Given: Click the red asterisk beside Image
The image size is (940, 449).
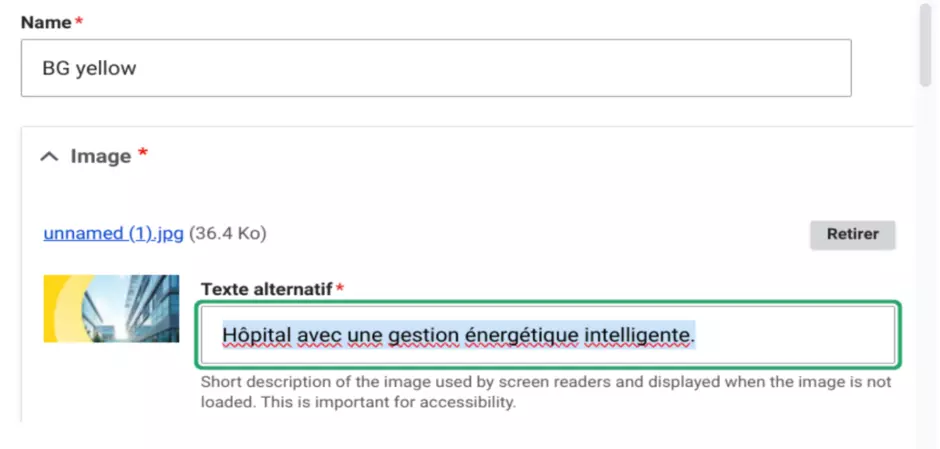Looking at the screenshot, I should tap(143, 154).
